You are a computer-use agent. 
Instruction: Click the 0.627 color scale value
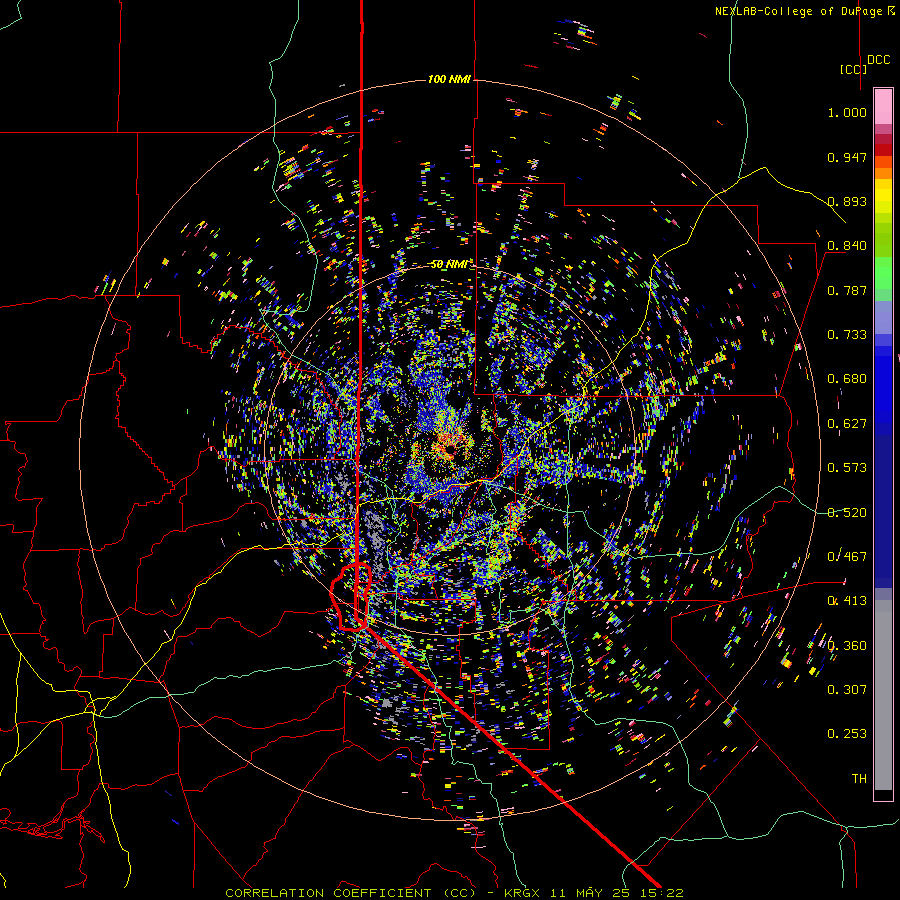(847, 424)
